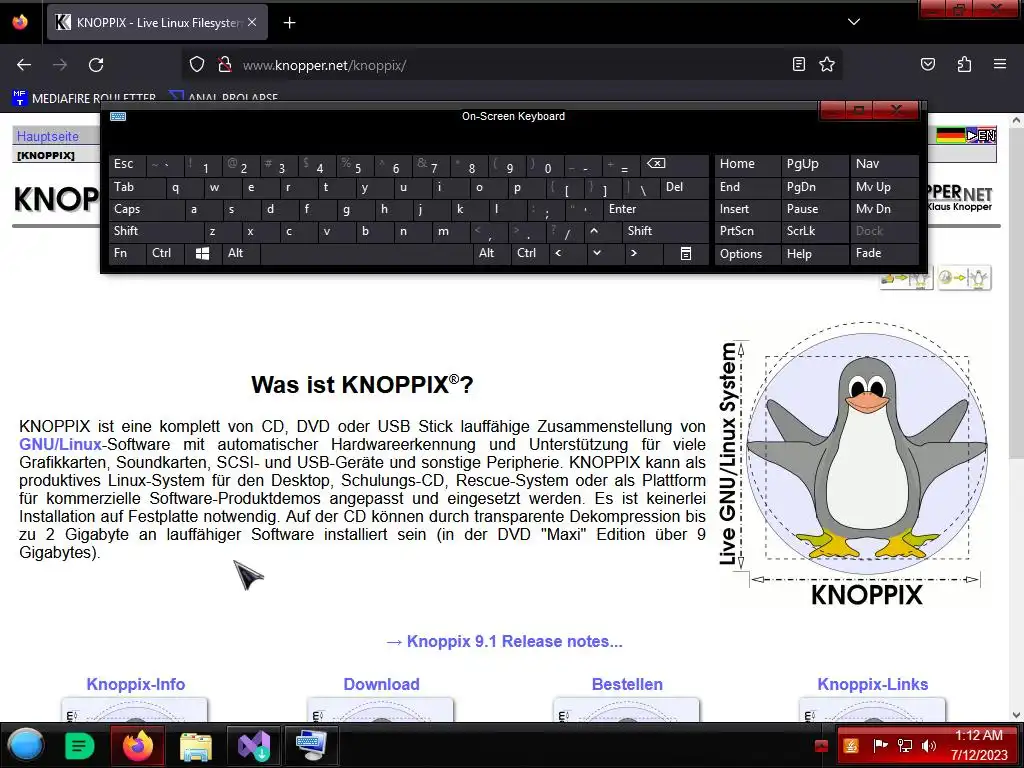Open Visual Studio Installer on taskbar

253,746
